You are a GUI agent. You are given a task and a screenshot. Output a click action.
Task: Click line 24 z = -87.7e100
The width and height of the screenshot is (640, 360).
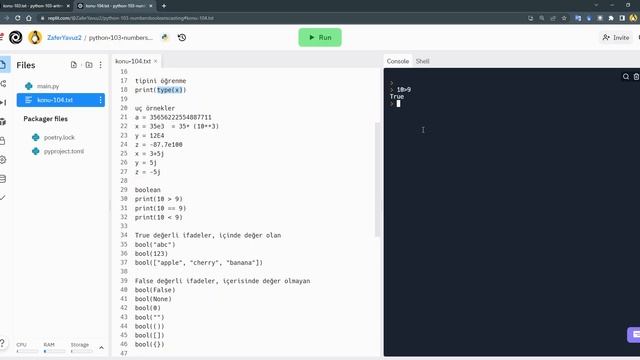pos(159,144)
